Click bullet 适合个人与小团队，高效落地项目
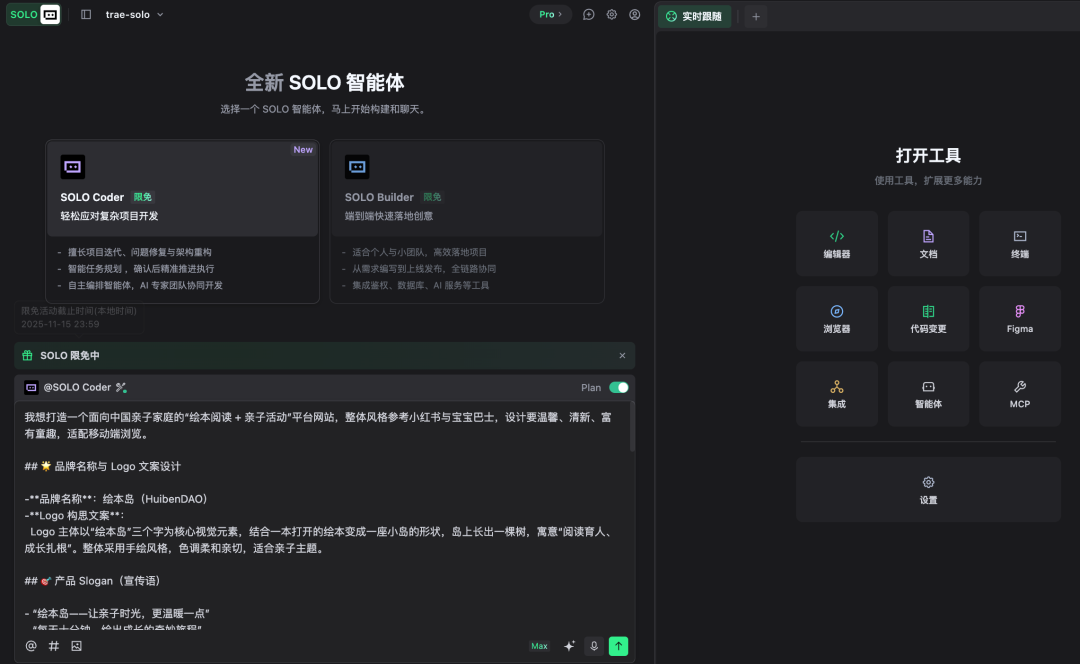This screenshot has height=664, width=1080. [x=419, y=252]
